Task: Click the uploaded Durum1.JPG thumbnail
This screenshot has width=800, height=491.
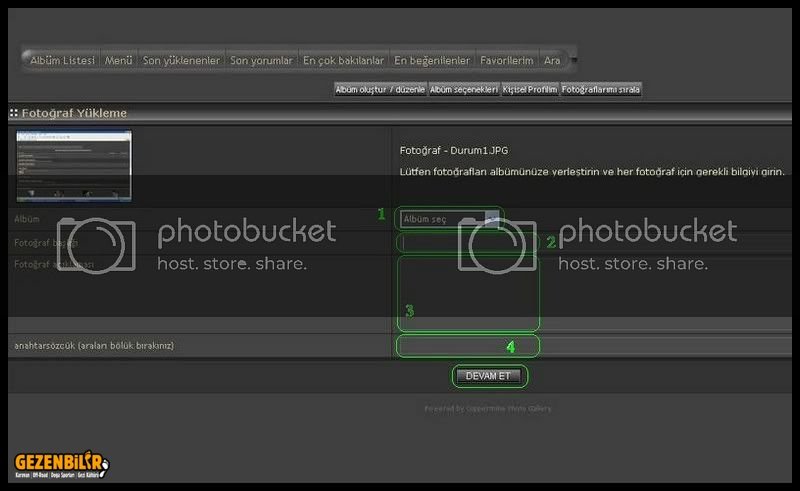Action: [73, 166]
